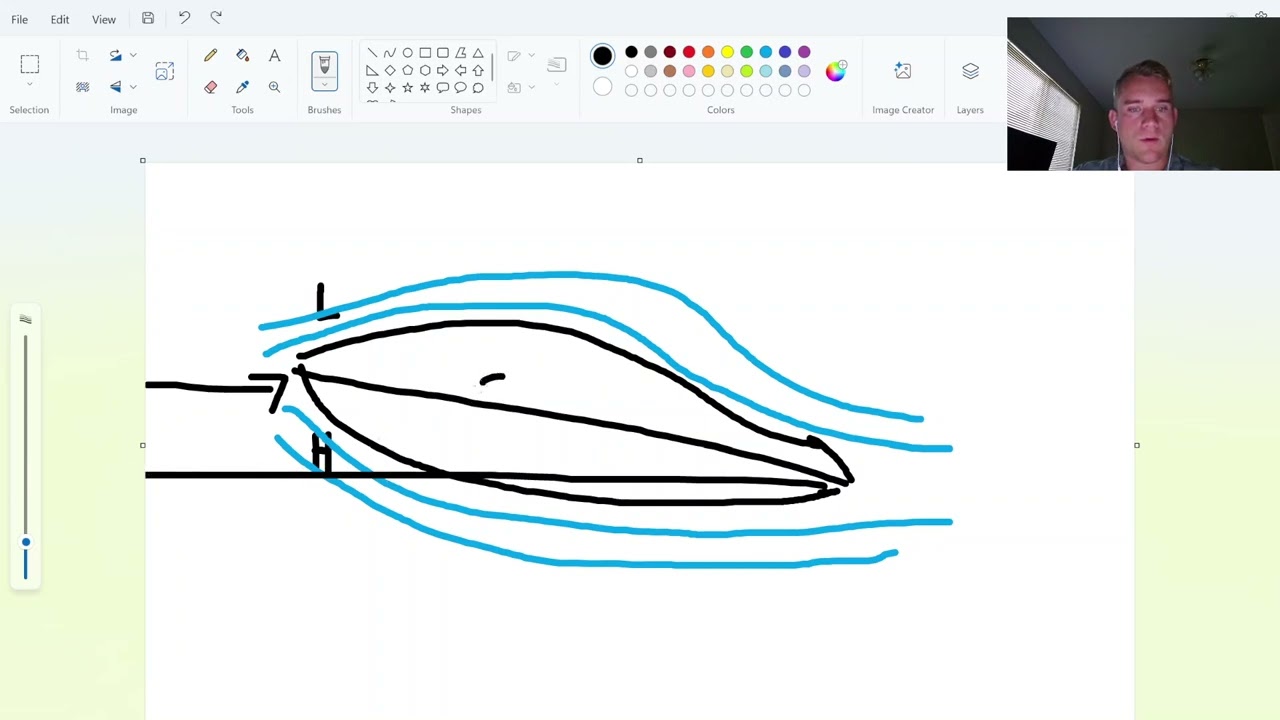Select the Fill bucket tool
Viewport: 1280px width, 720px height.
[x=242, y=56]
